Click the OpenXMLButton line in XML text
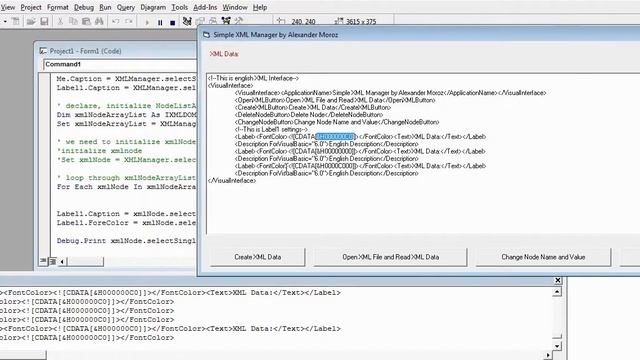Image resolution: width=640 pixels, height=360 pixels. tap(335, 100)
